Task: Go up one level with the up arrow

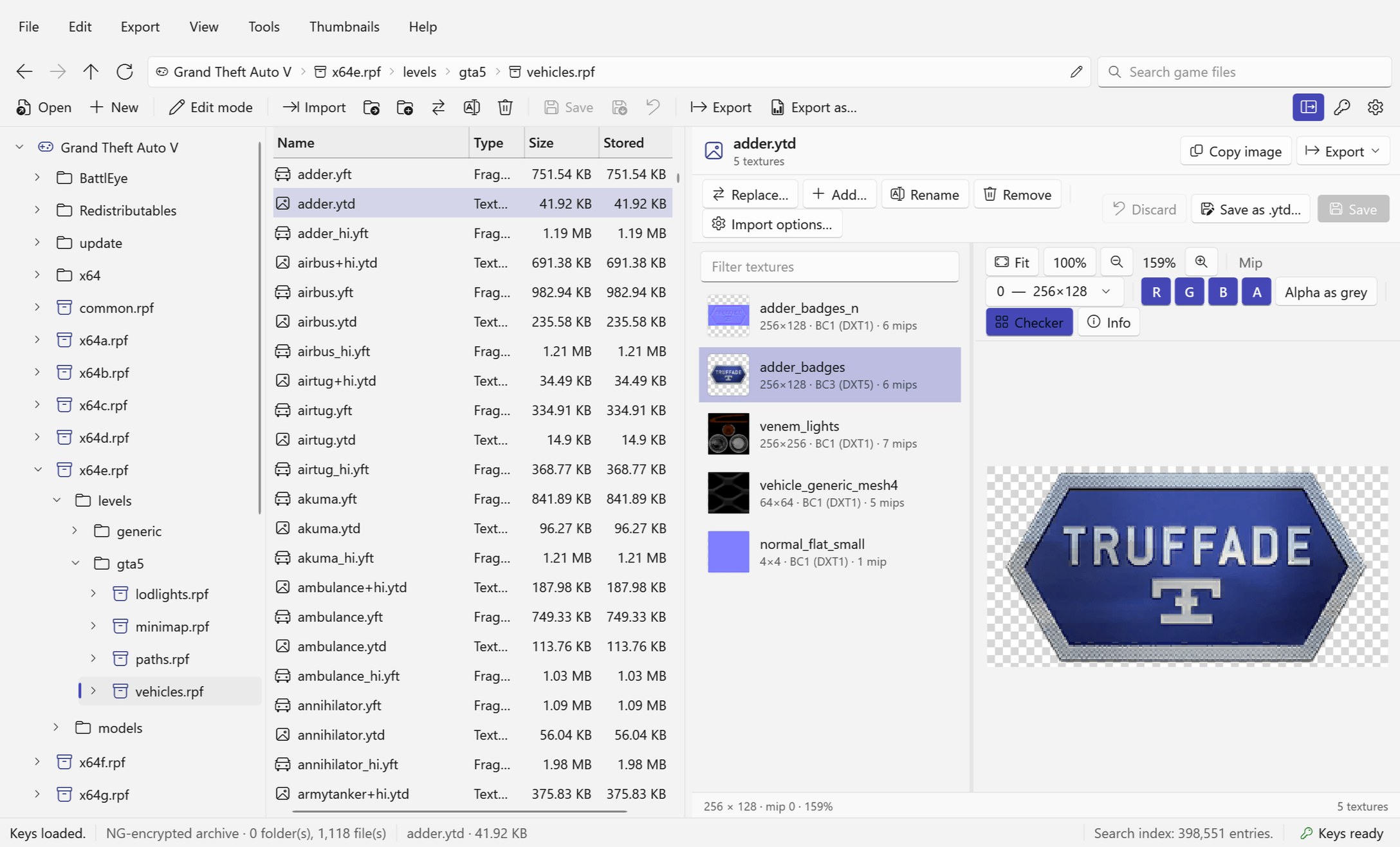Action: click(x=91, y=71)
